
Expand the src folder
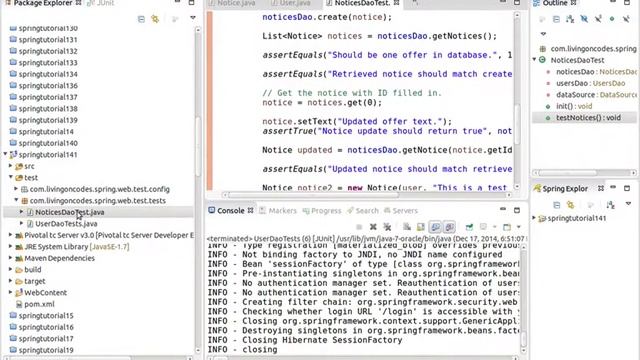click(11, 166)
